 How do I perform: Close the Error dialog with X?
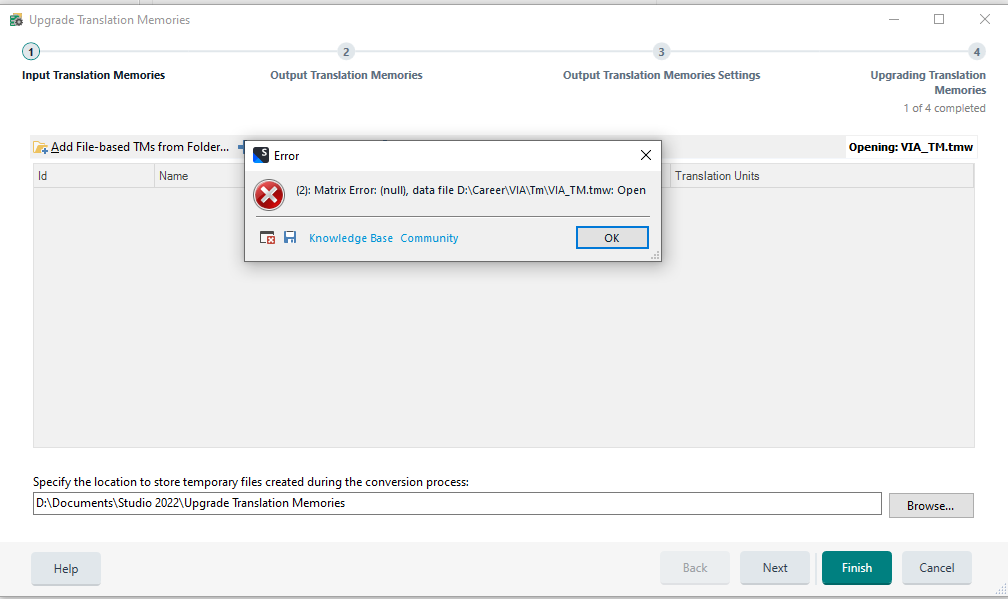click(x=645, y=155)
